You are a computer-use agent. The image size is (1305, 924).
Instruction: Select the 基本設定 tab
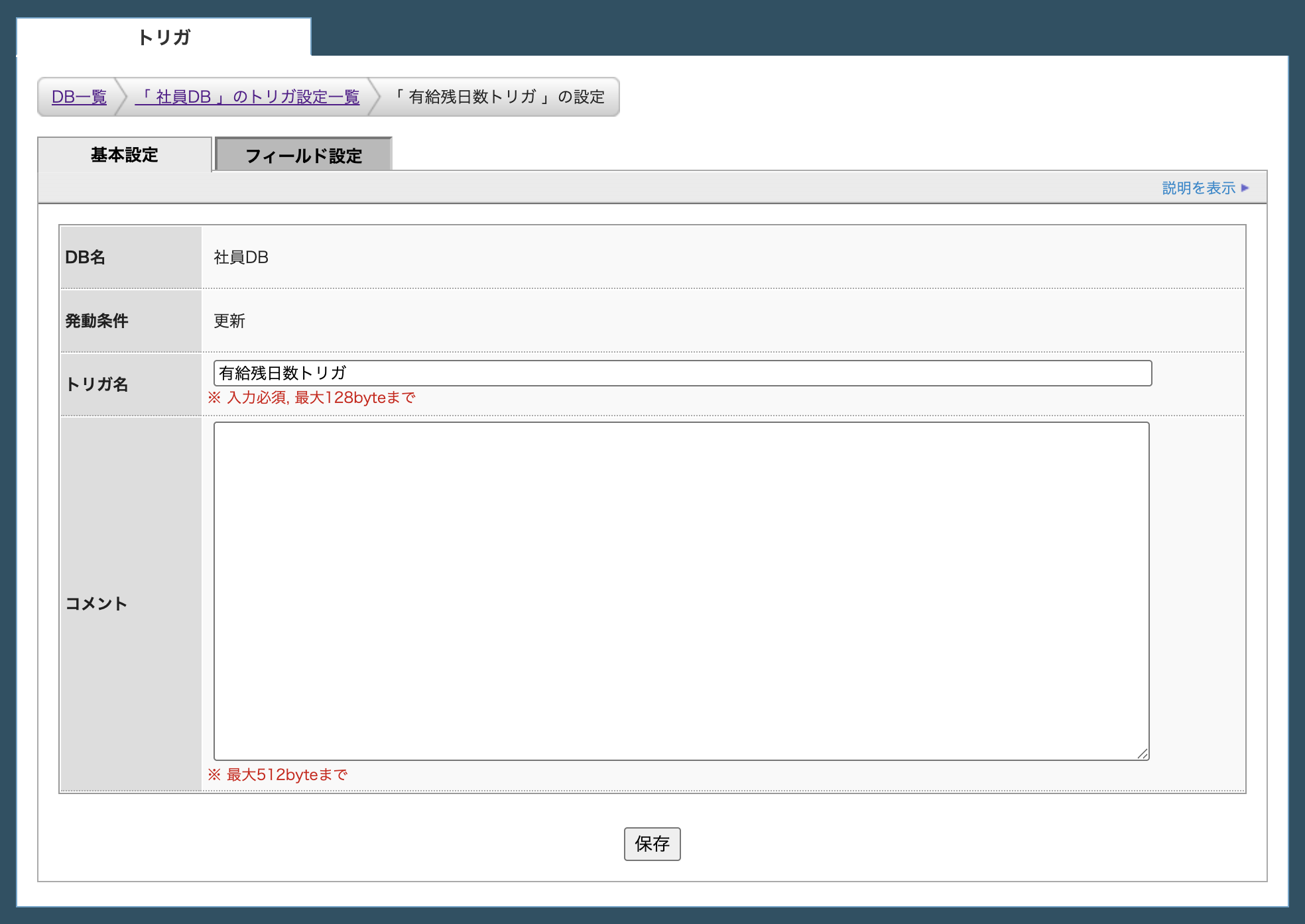click(125, 155)
